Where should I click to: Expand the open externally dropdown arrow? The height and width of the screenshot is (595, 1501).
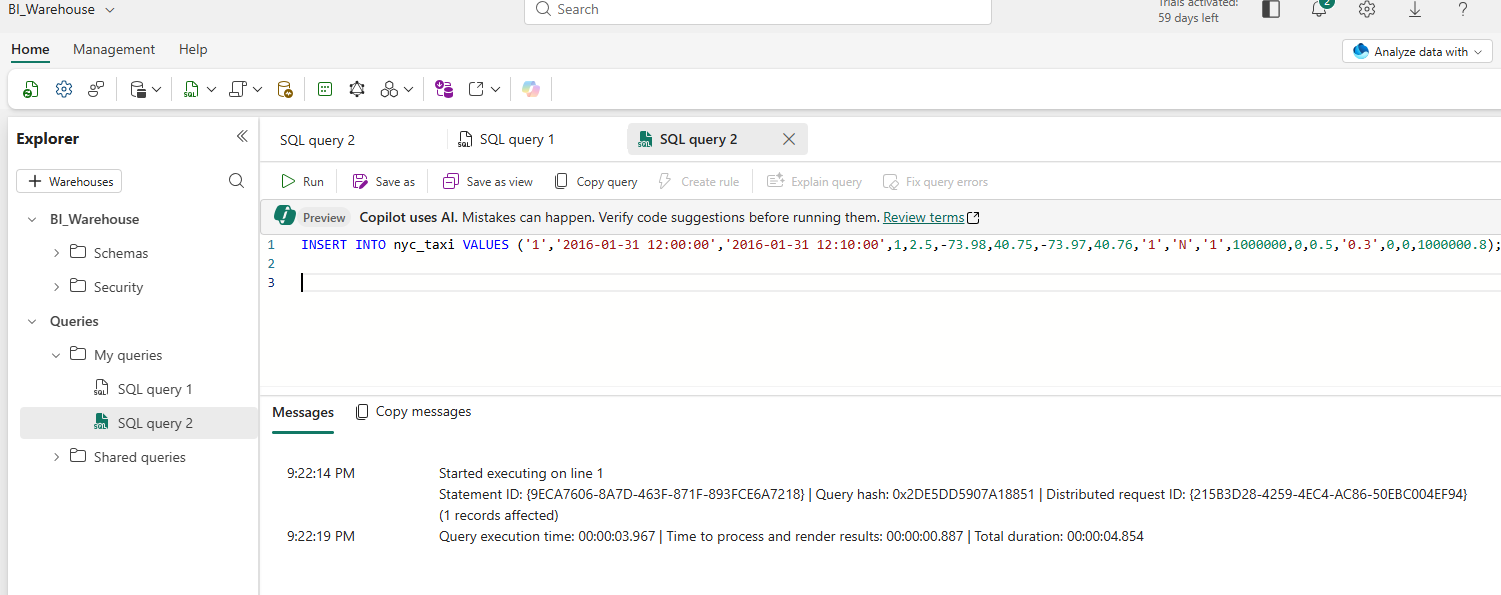495,90
